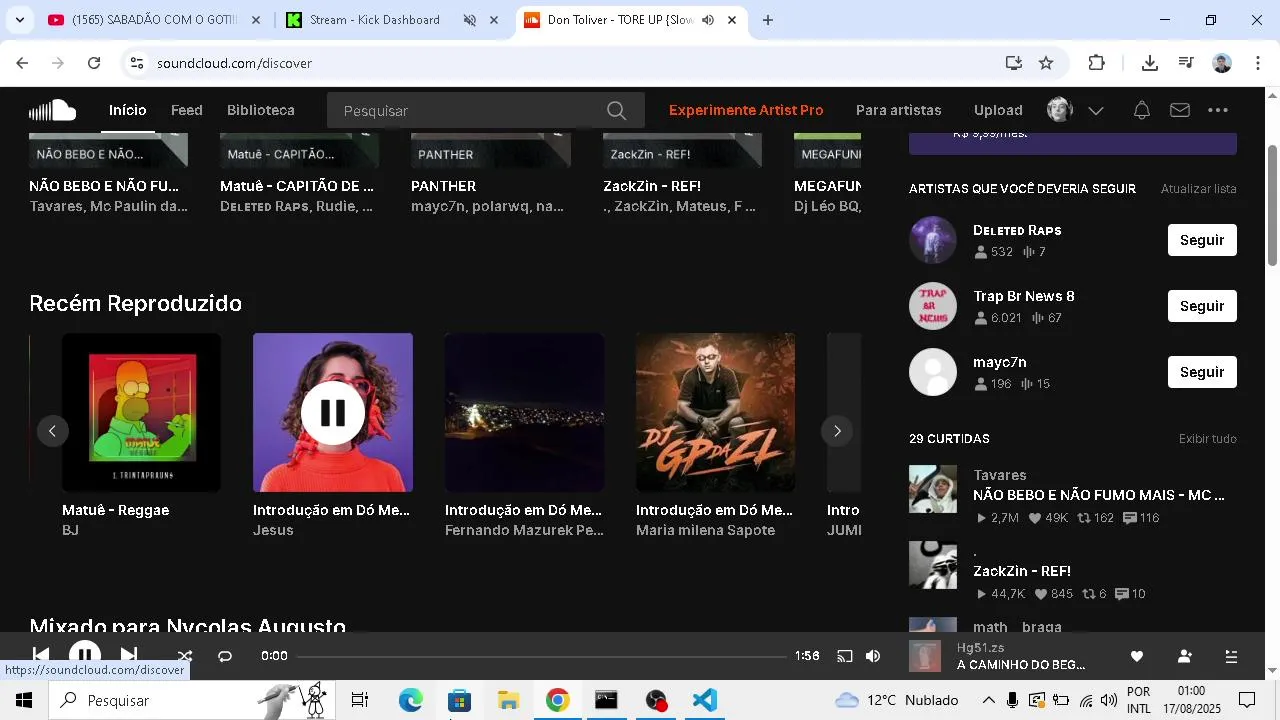Open browser extensions puzzle icon
Viewport: 1280px width, 720px height.
point(1097,63)
